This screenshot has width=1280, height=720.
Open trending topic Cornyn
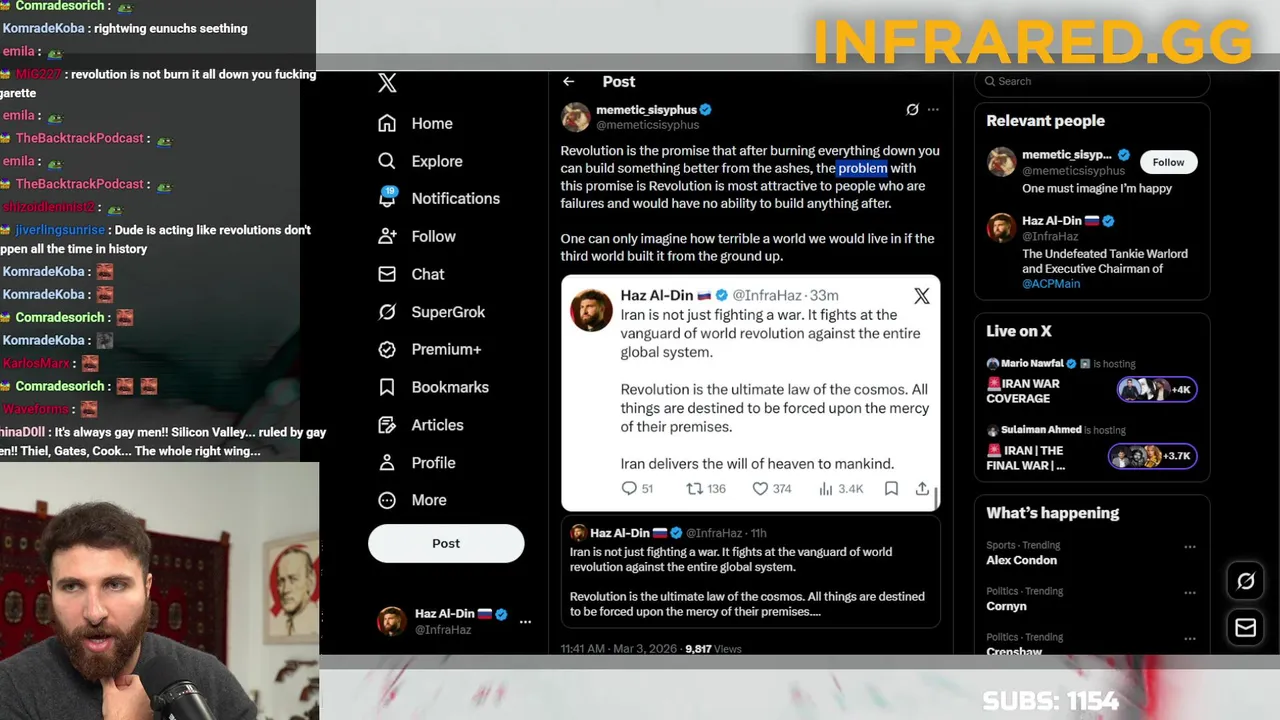1006,606
